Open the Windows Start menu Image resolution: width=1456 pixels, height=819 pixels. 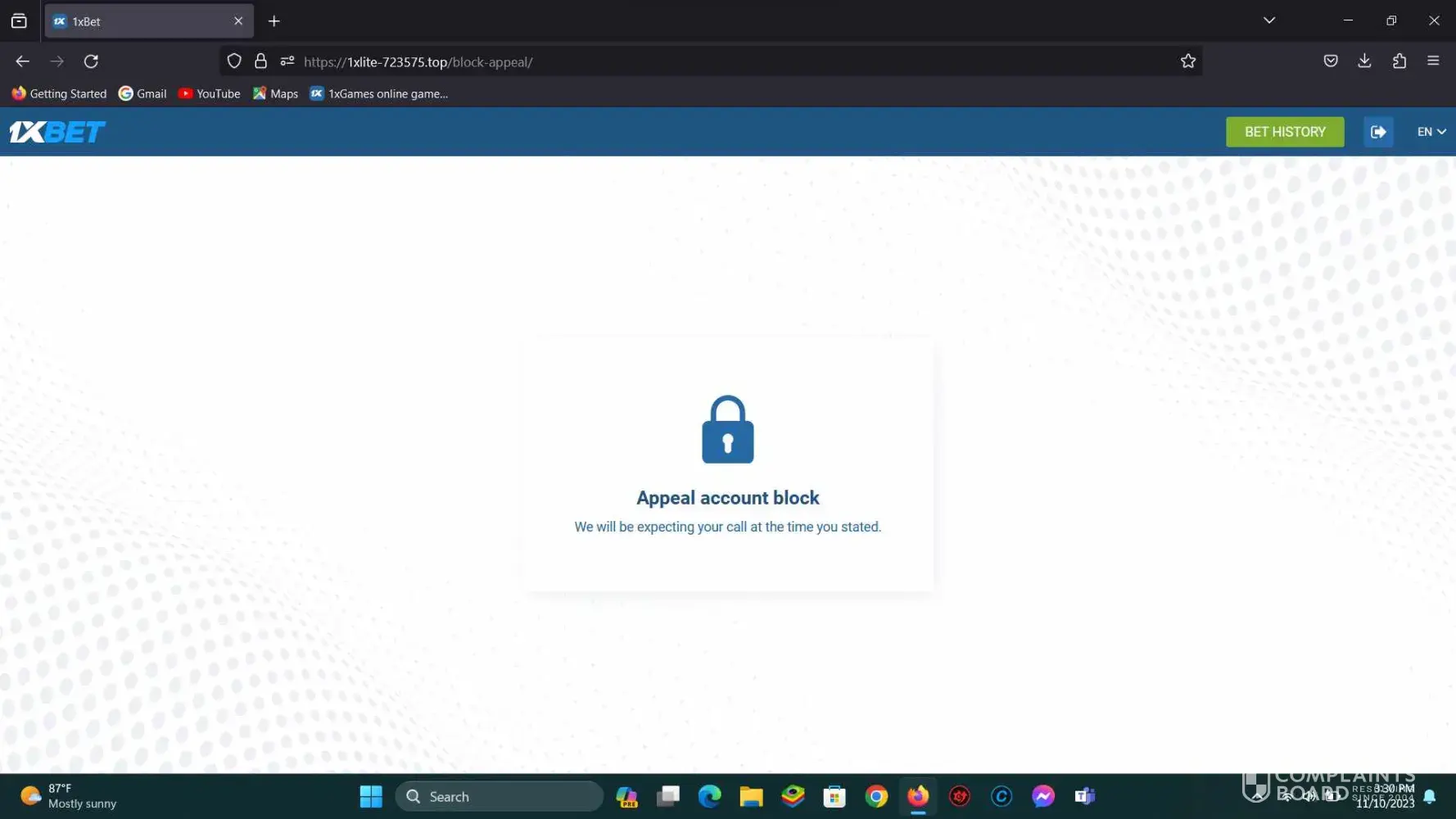(x=371, y=796)
